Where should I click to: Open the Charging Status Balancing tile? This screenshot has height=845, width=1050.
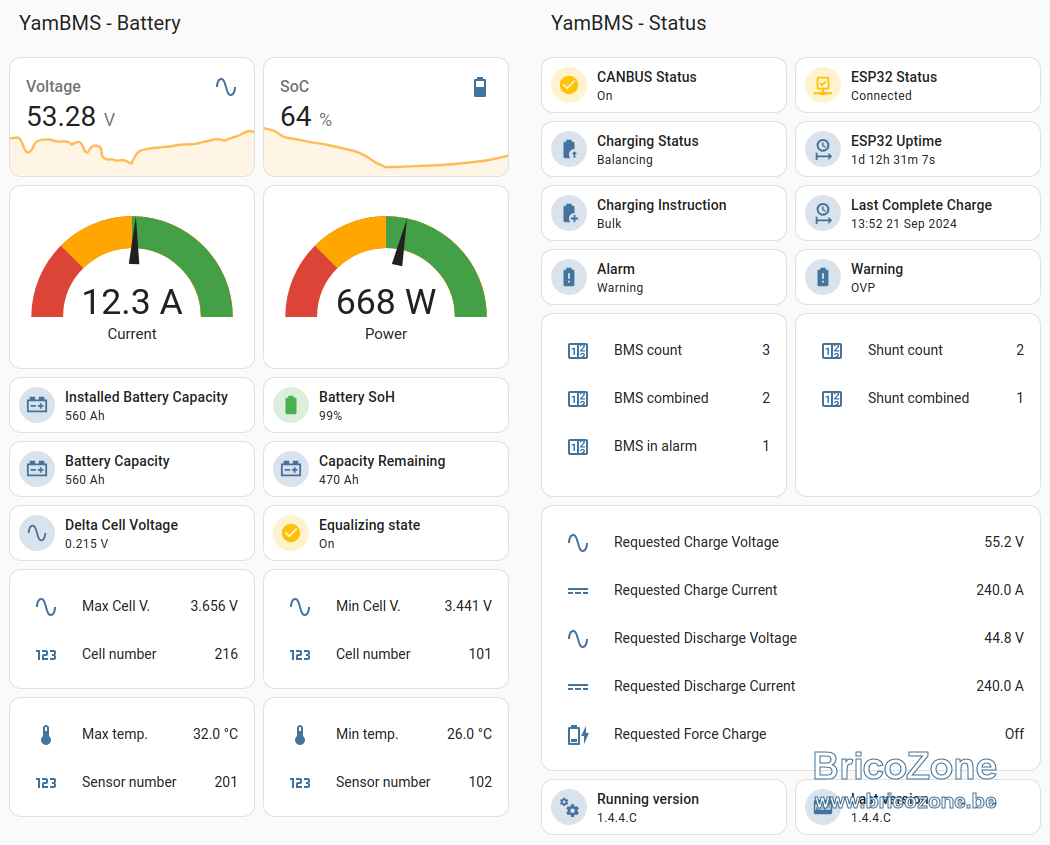[x=664, y=149]
